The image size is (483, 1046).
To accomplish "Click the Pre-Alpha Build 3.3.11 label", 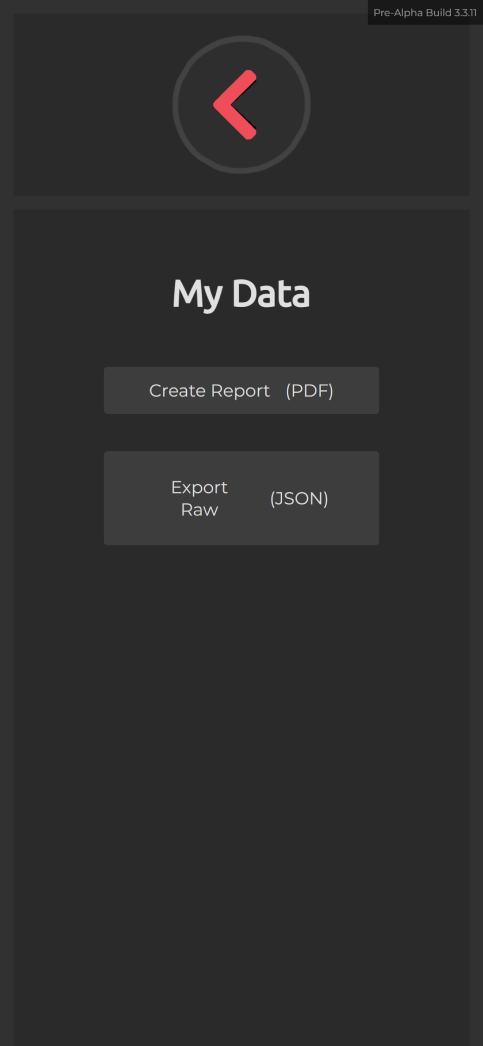I will pos(425,13).
